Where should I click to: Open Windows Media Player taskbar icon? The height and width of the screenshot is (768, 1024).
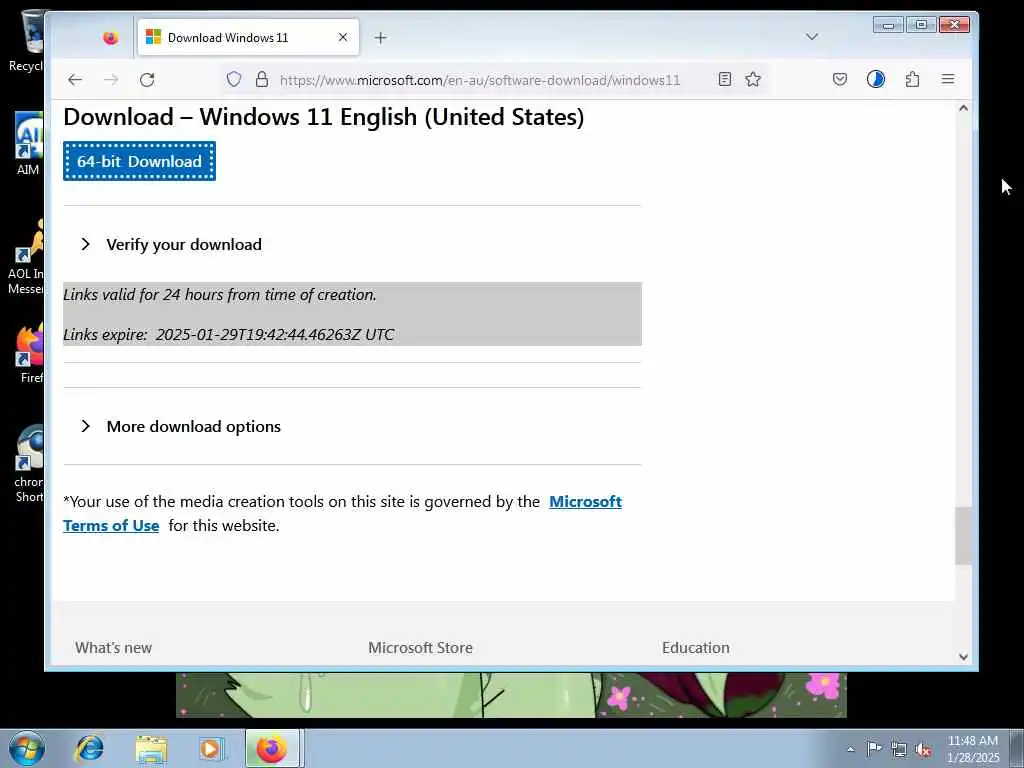point(210,749)
